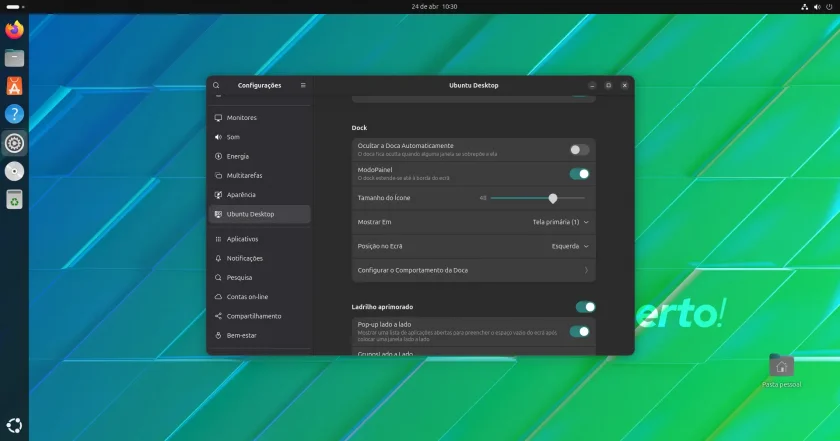Click the Contas on-line cloud icon
The image size is (840, 441).
click(x=218, y=297)
